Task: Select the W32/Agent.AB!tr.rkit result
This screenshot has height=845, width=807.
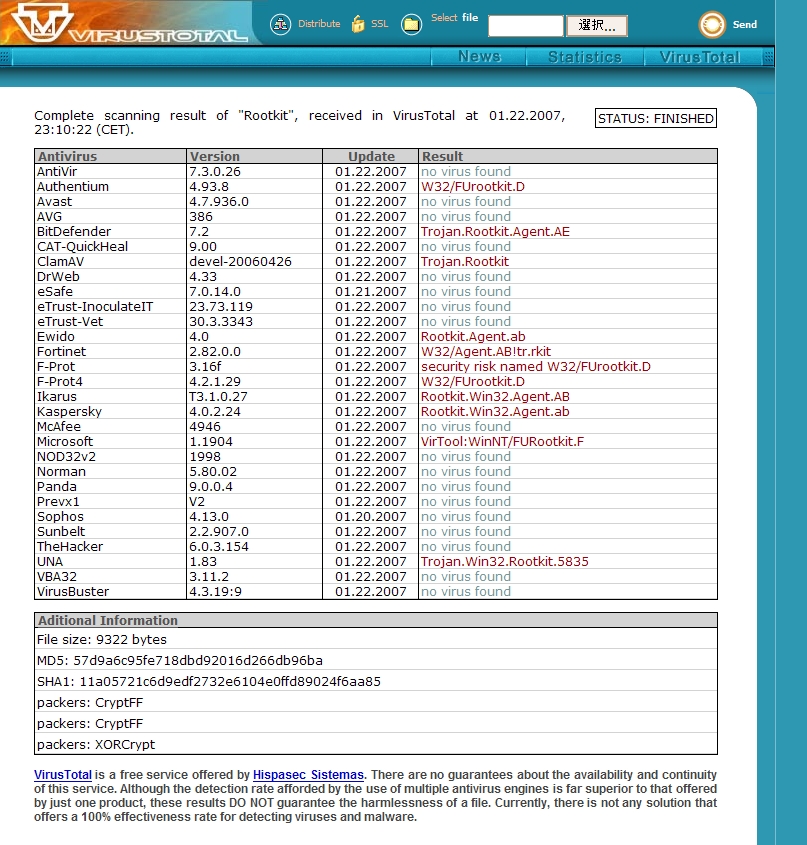Action: (x=486, y=352)
